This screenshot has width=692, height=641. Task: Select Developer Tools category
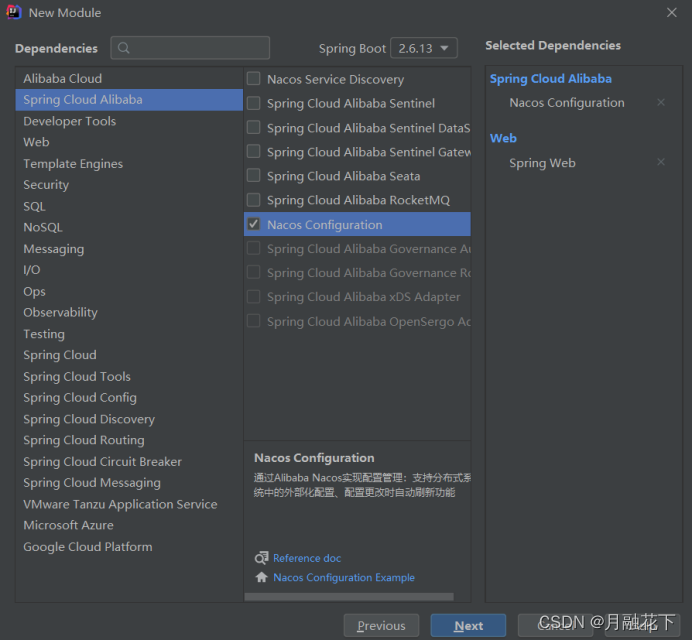click(129, 121)
